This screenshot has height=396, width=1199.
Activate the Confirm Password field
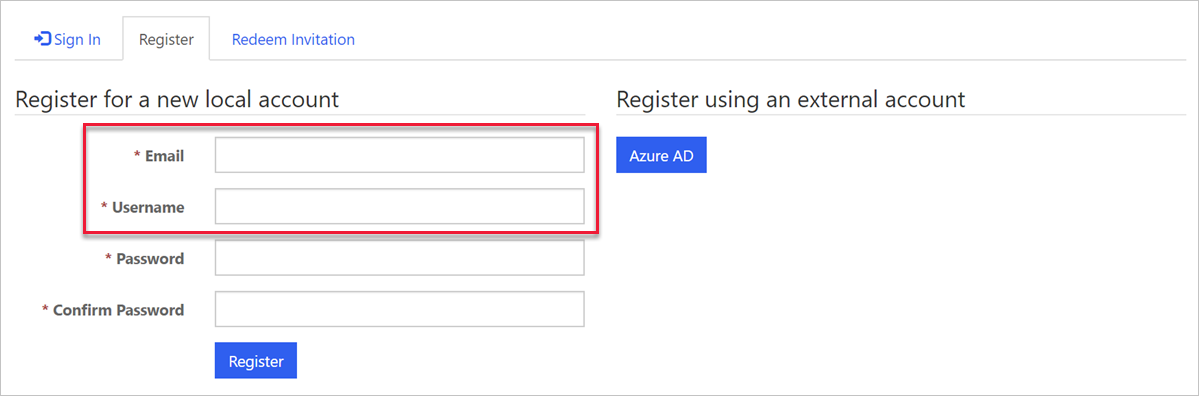click(x=400, y=310)
